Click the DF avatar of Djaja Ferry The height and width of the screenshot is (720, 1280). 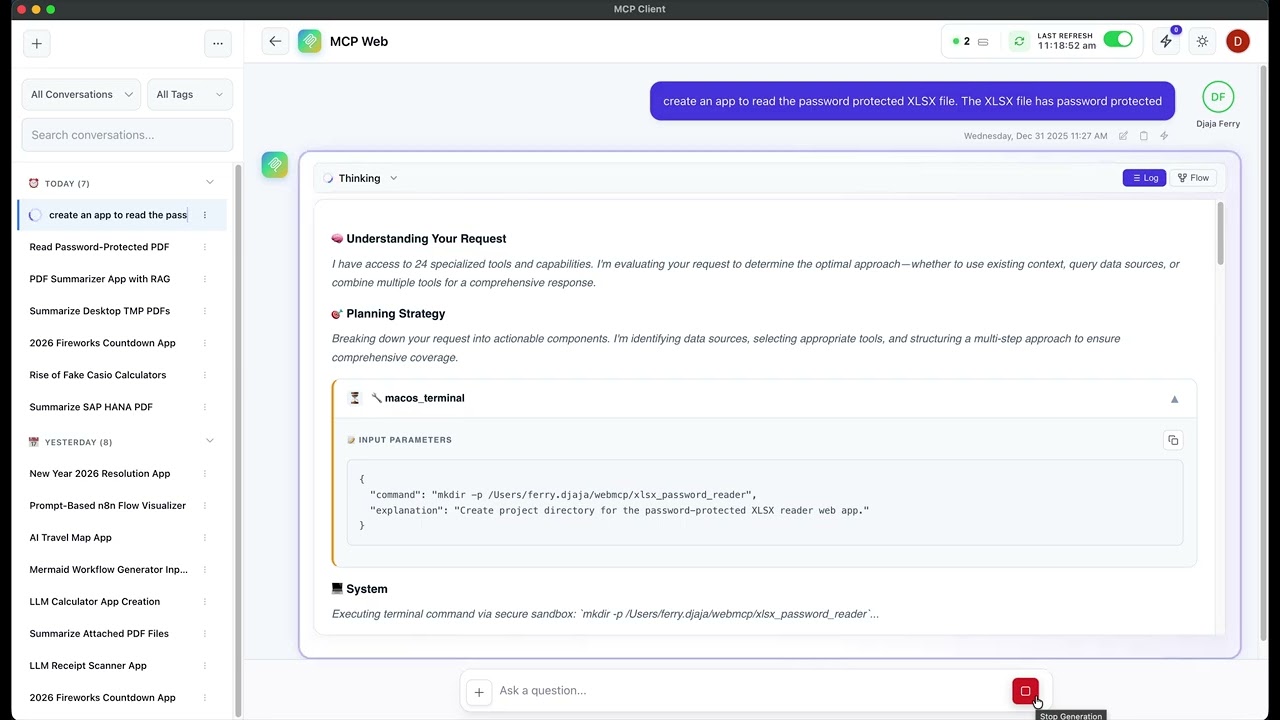1218,97
